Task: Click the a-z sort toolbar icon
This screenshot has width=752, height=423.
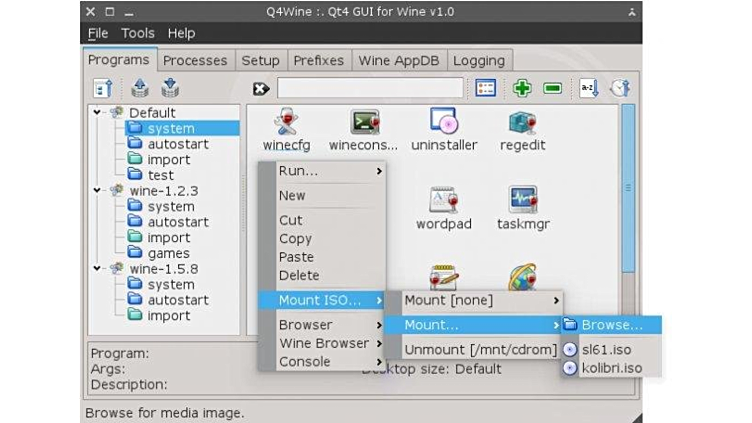Action: (x=589, y=88)
